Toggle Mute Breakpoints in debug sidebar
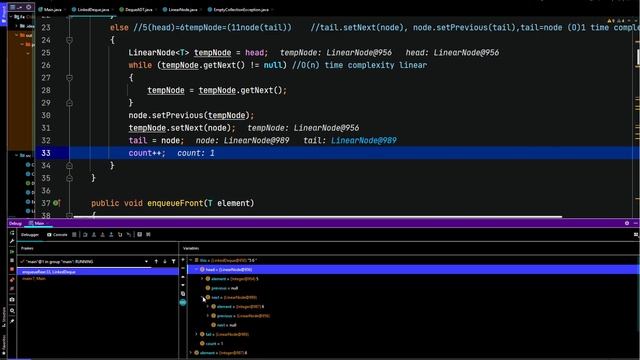640x360 pixels. point(12,289)
